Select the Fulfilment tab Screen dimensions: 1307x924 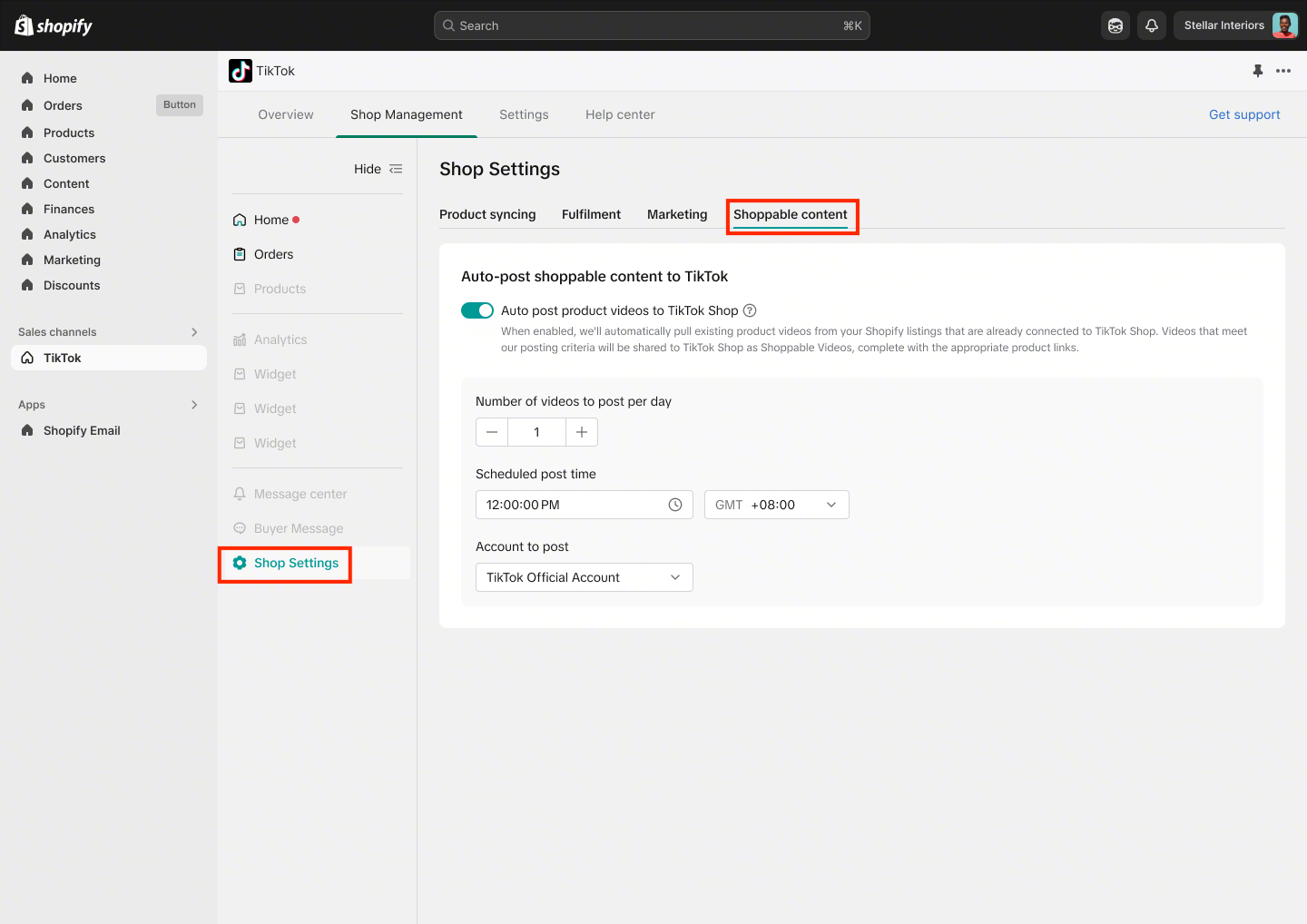(592, 214)
